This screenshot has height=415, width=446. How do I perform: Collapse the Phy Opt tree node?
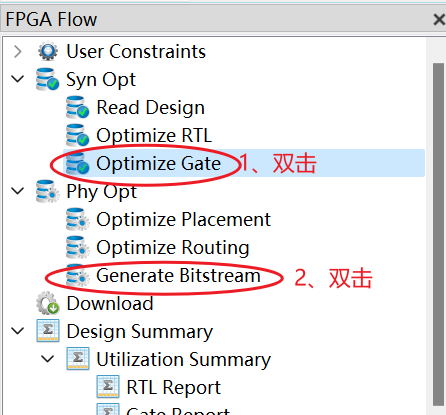[18, 191]
